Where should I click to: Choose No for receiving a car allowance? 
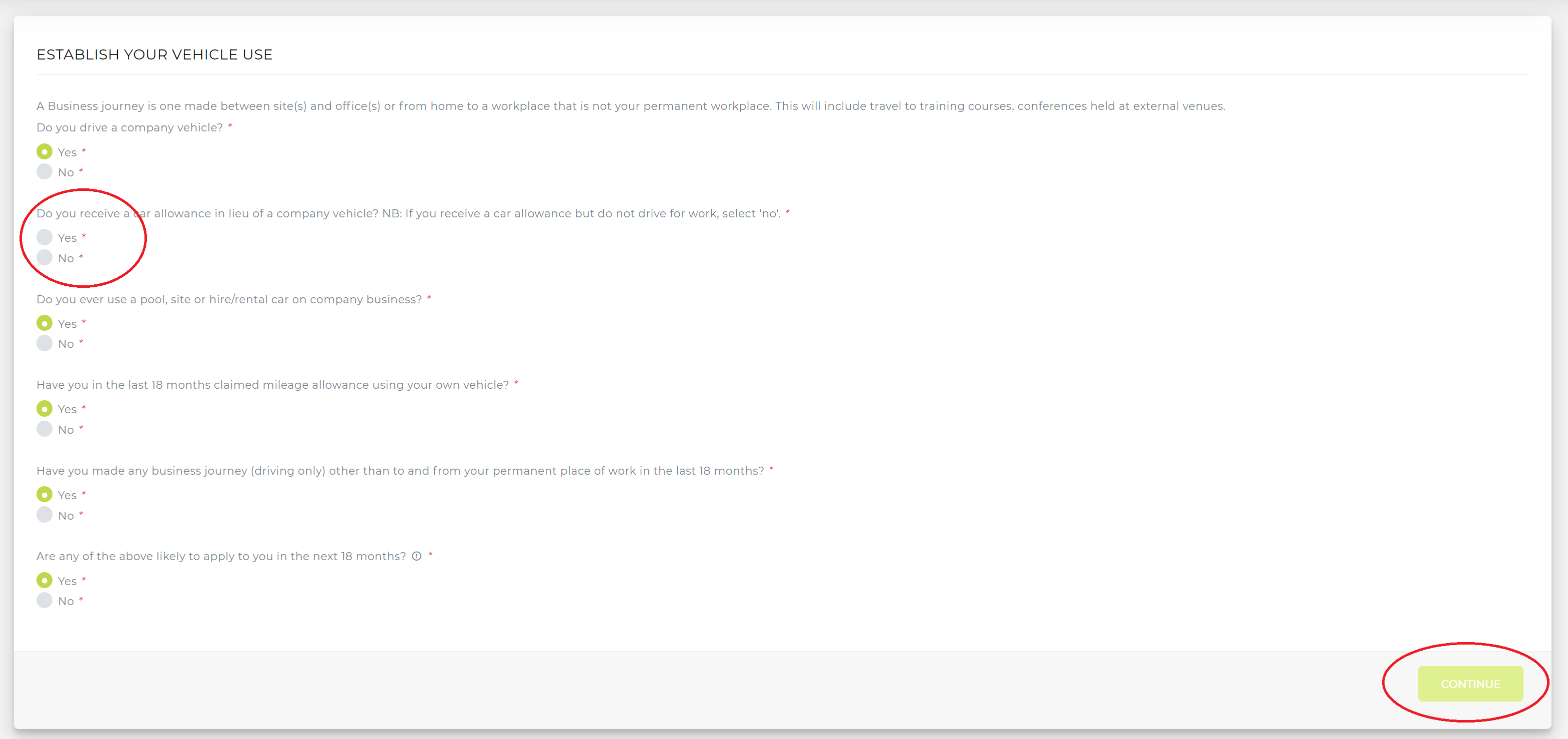[x=44, y=257]
